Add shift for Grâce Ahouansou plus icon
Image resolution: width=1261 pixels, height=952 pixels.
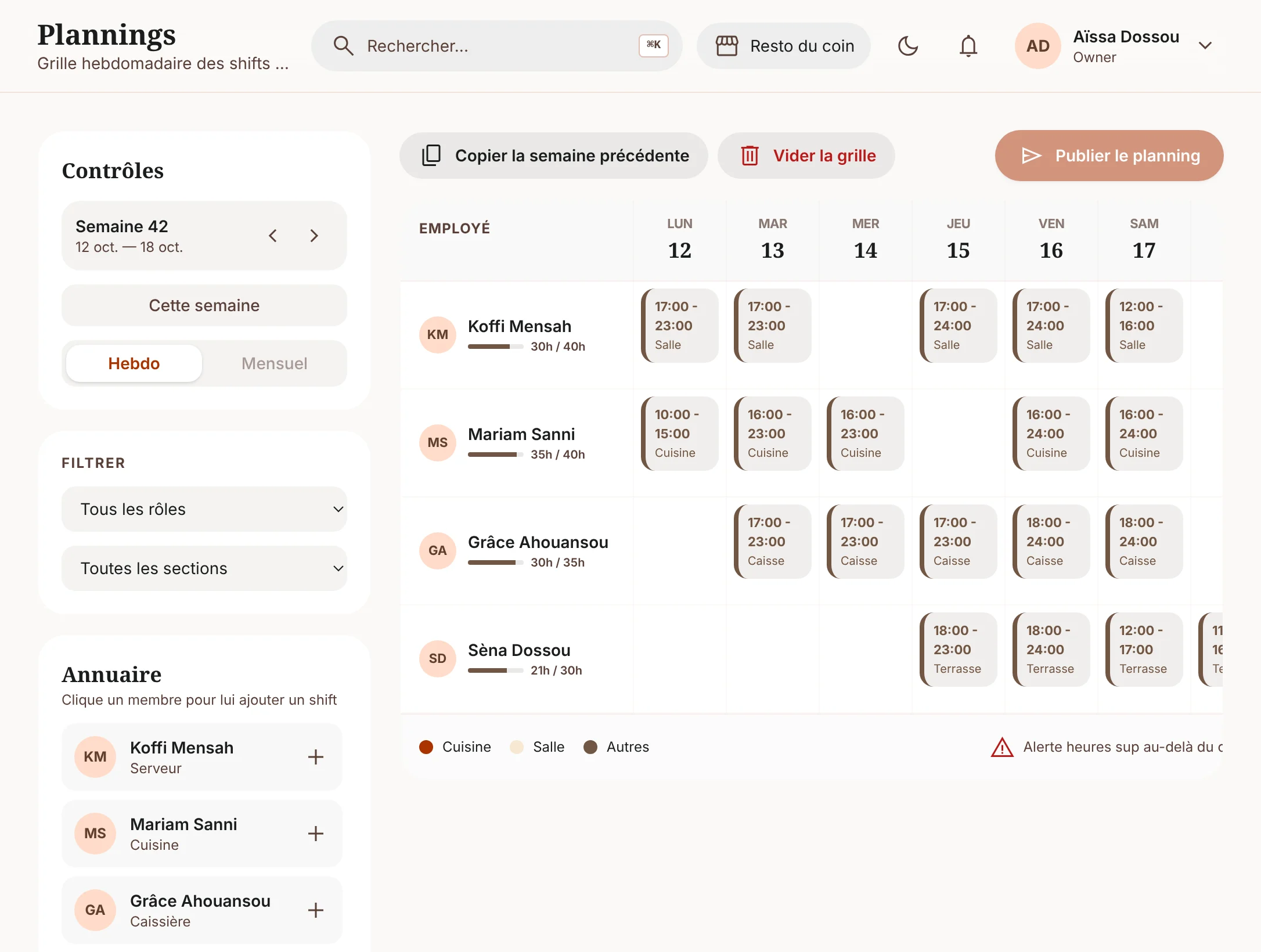pos(316,910)
